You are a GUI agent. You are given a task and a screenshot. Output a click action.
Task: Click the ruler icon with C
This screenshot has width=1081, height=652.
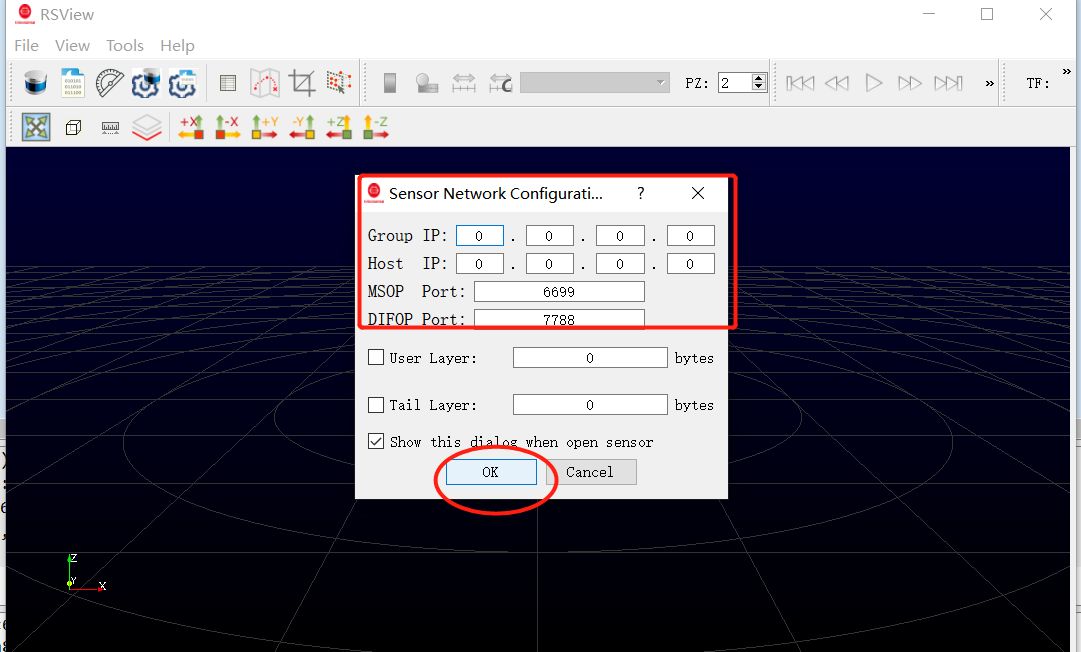tap(501, 83)
